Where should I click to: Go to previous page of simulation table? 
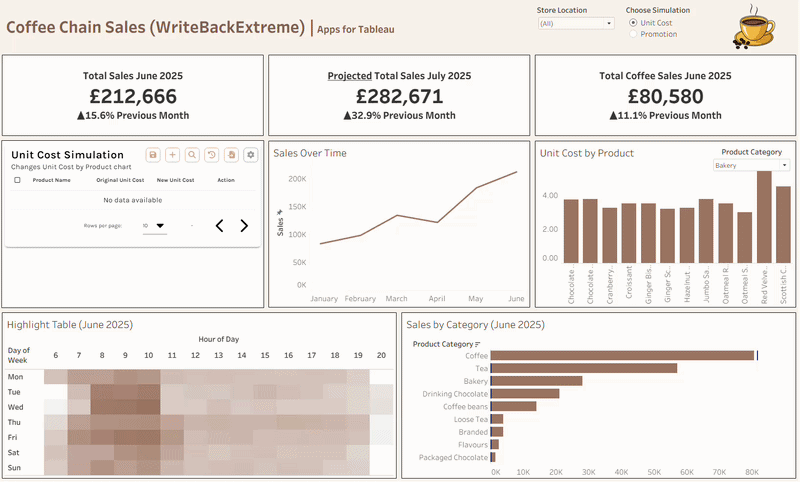(219, 226)
